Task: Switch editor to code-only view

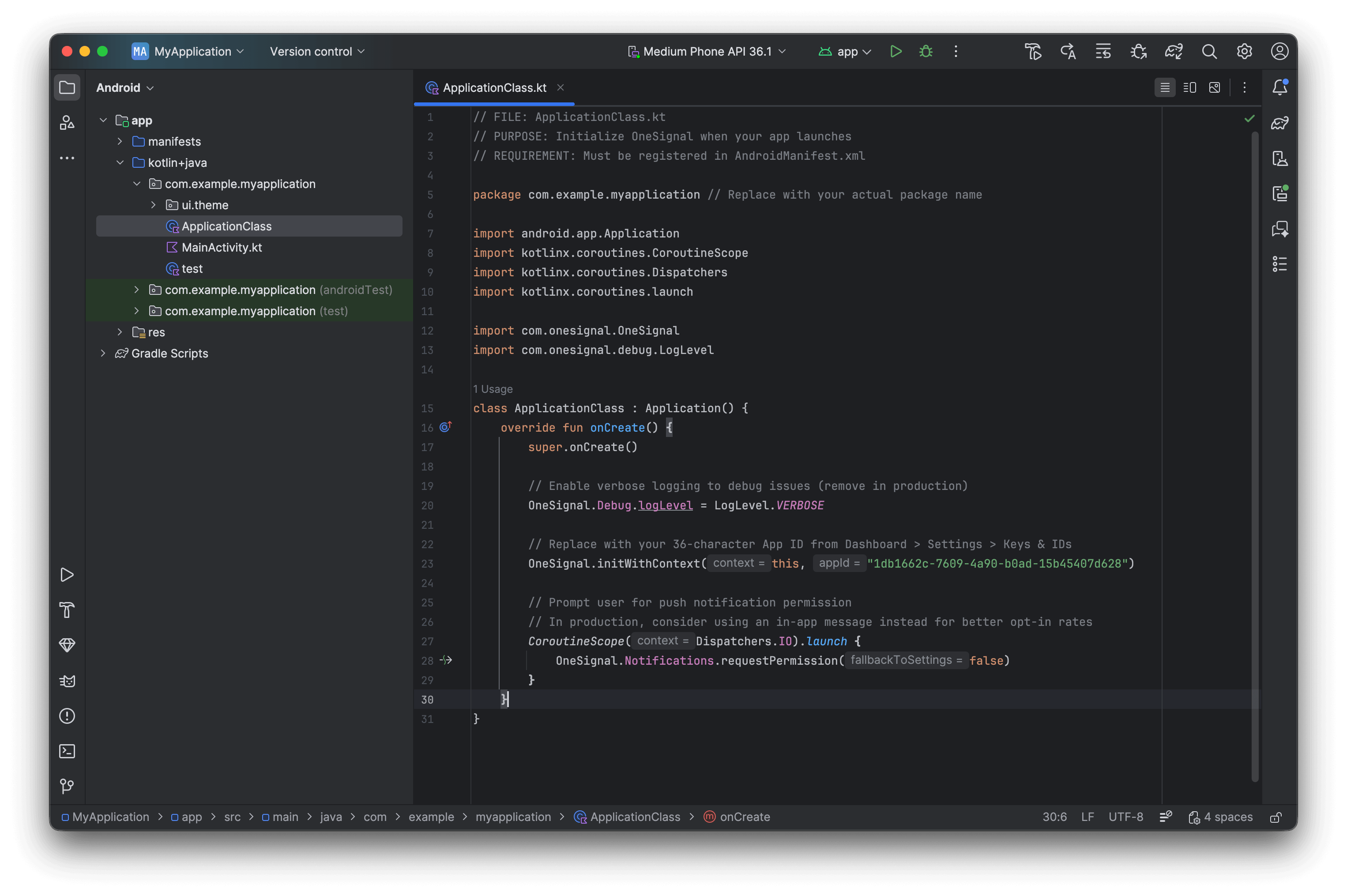Action: [1164, 87]
